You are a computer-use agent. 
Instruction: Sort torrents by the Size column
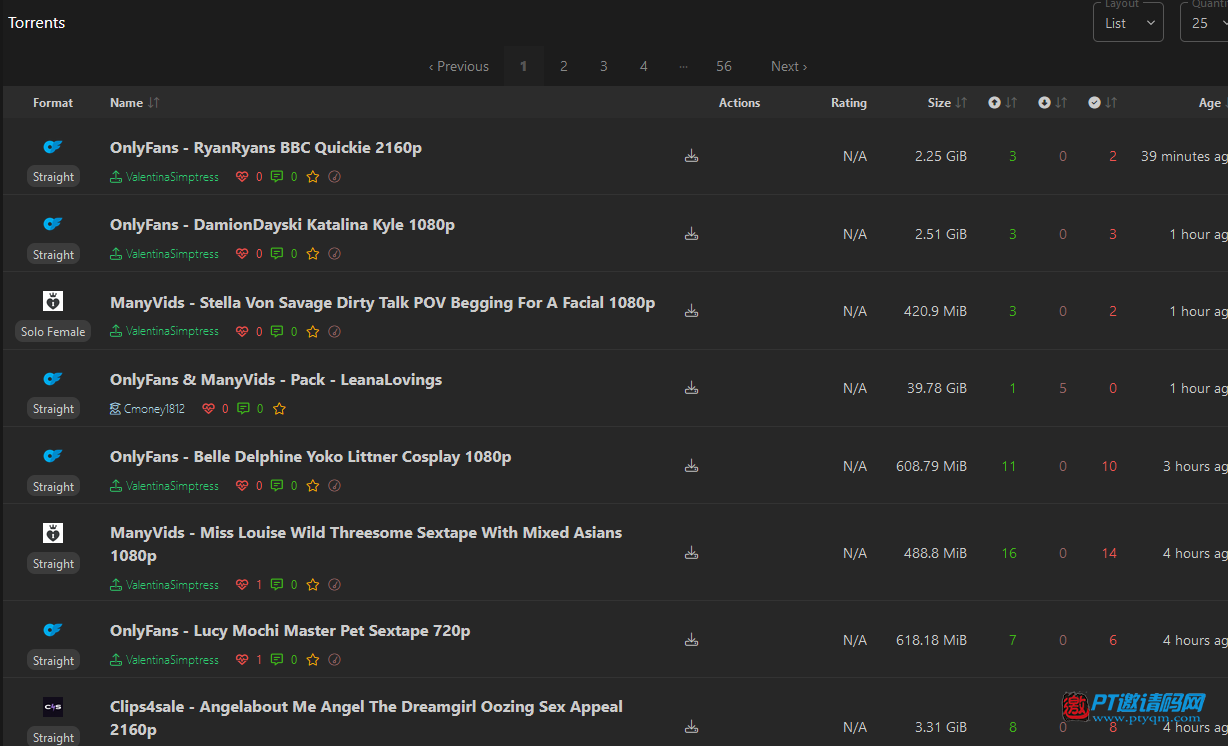click(947, 103)
